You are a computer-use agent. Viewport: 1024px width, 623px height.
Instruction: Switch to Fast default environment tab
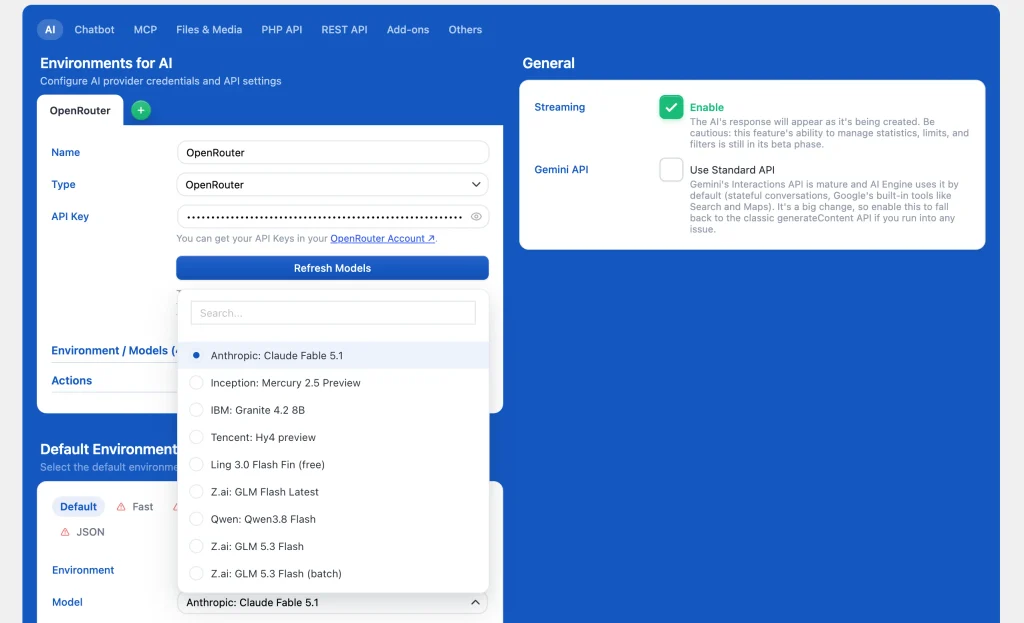pos(135,507)
